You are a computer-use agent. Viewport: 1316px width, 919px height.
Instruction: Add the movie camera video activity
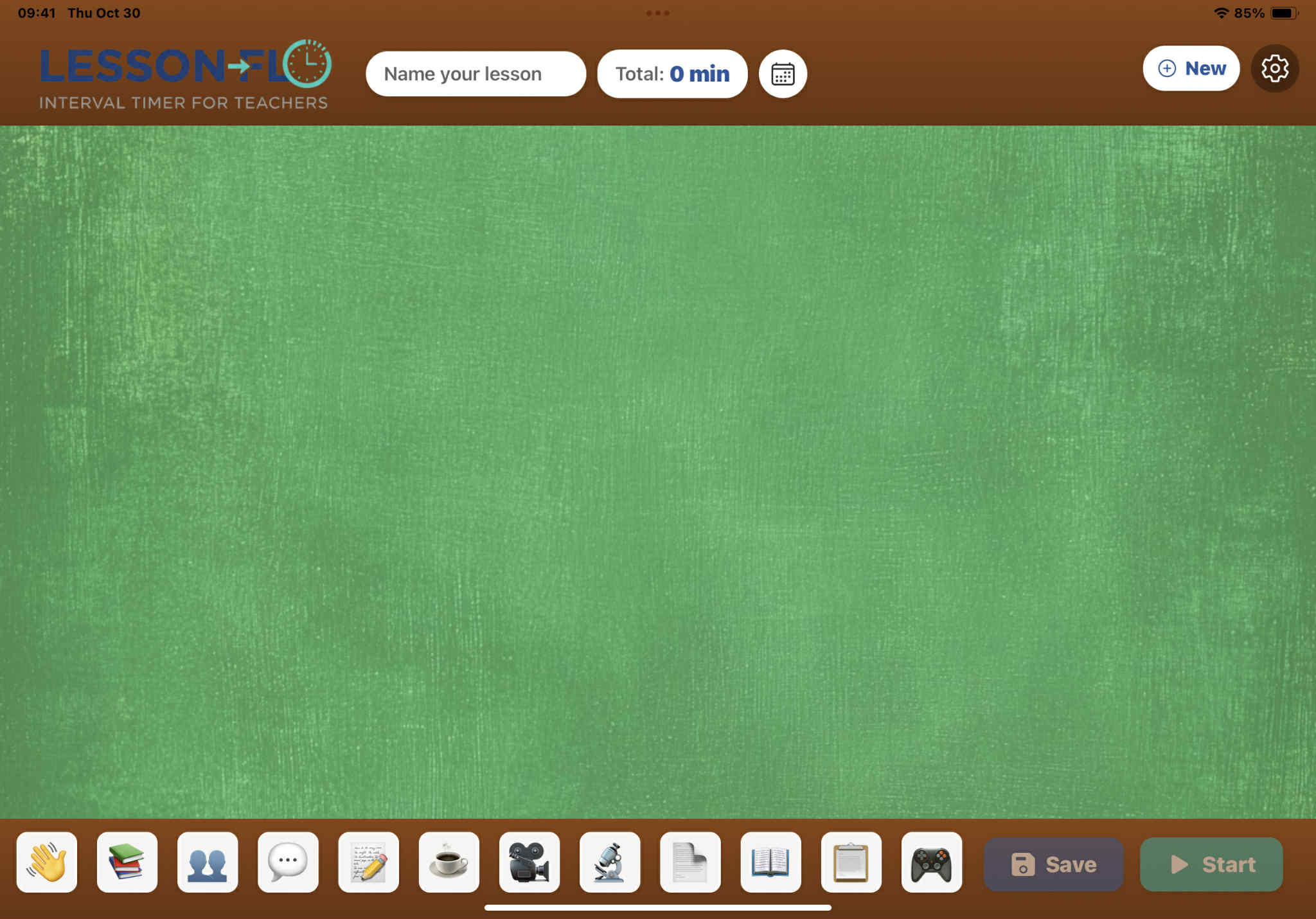[529, 862]
